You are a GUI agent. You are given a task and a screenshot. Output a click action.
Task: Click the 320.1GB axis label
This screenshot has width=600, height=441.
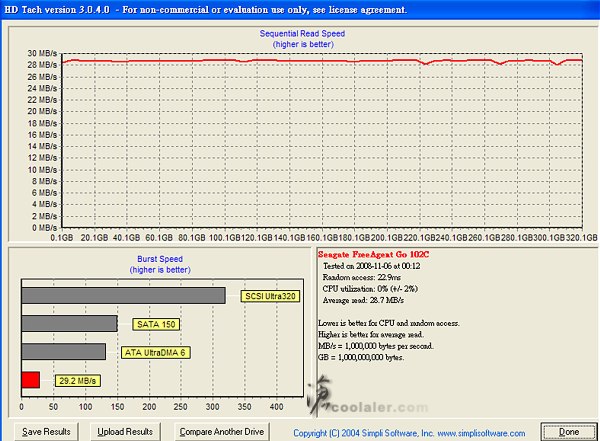(581, 238)
